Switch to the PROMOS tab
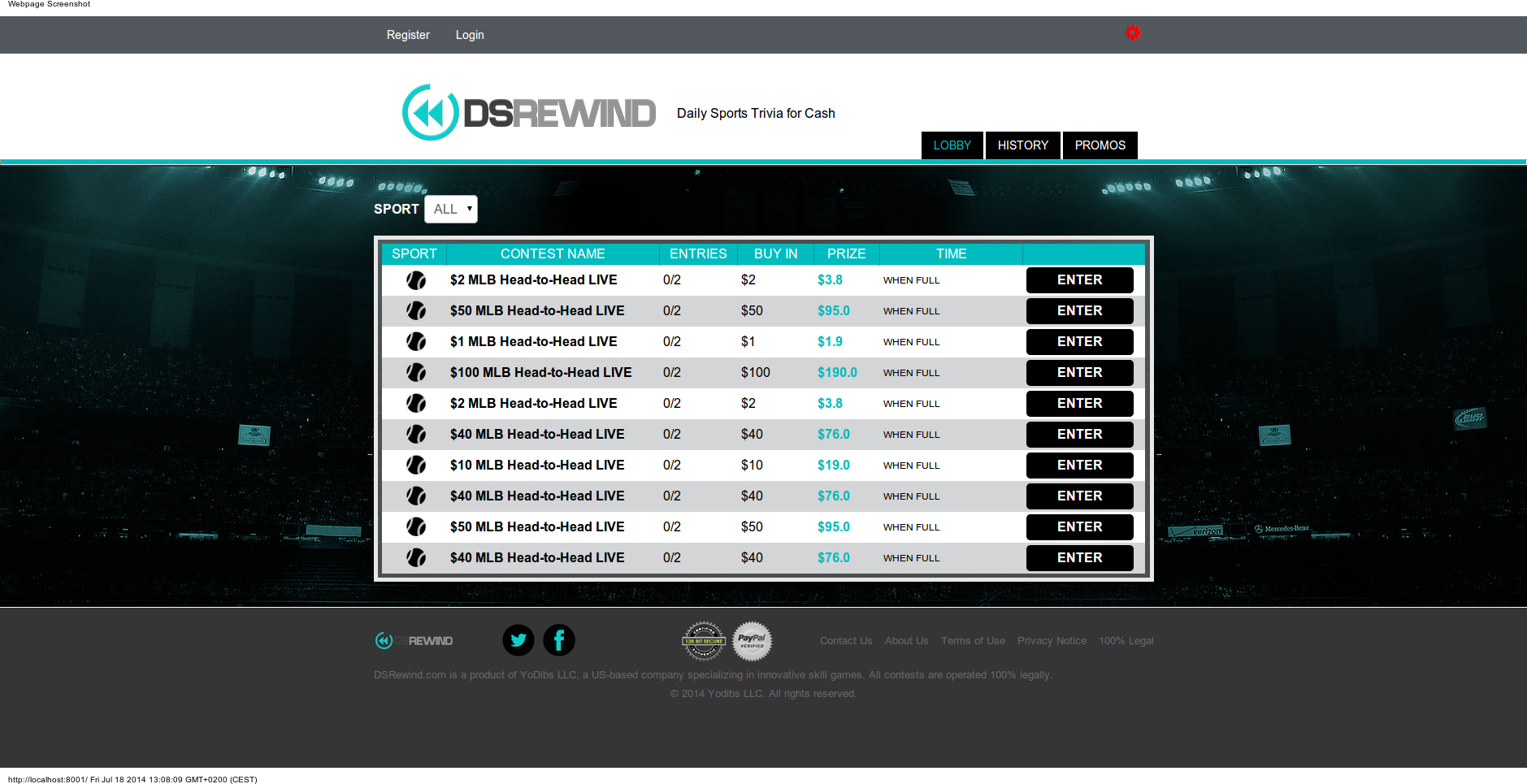Viewport: 1527px width, 784px height. 1100,145
